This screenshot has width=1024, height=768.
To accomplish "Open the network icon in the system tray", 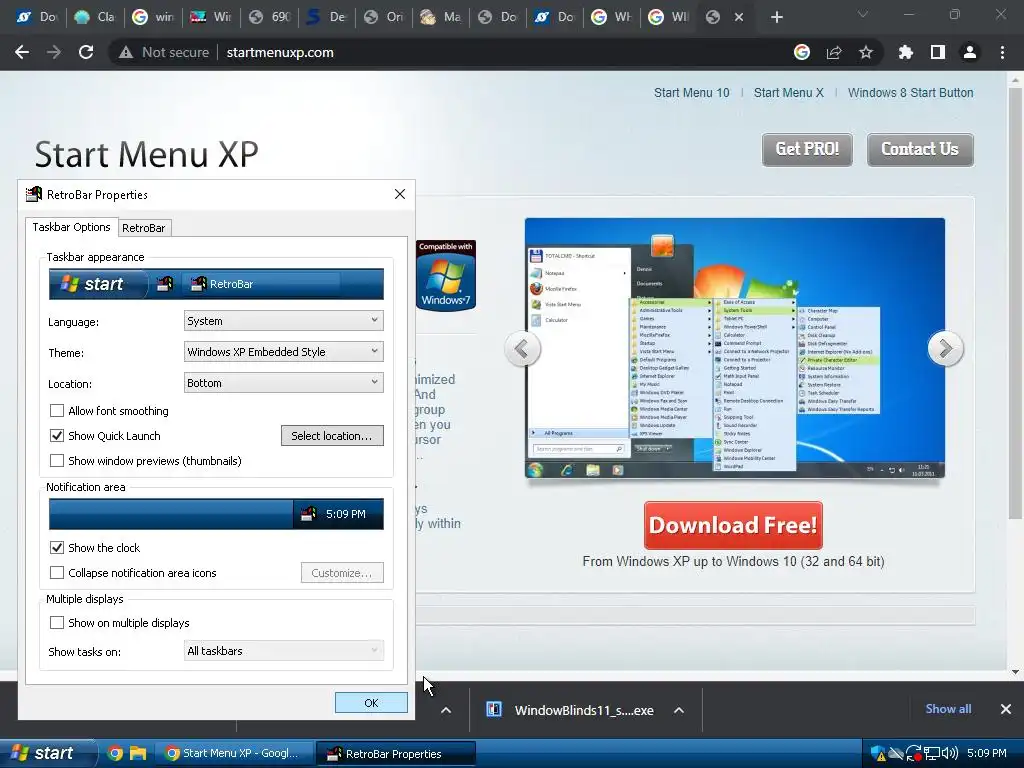I will pyautogui.click(x=931, y=754).
